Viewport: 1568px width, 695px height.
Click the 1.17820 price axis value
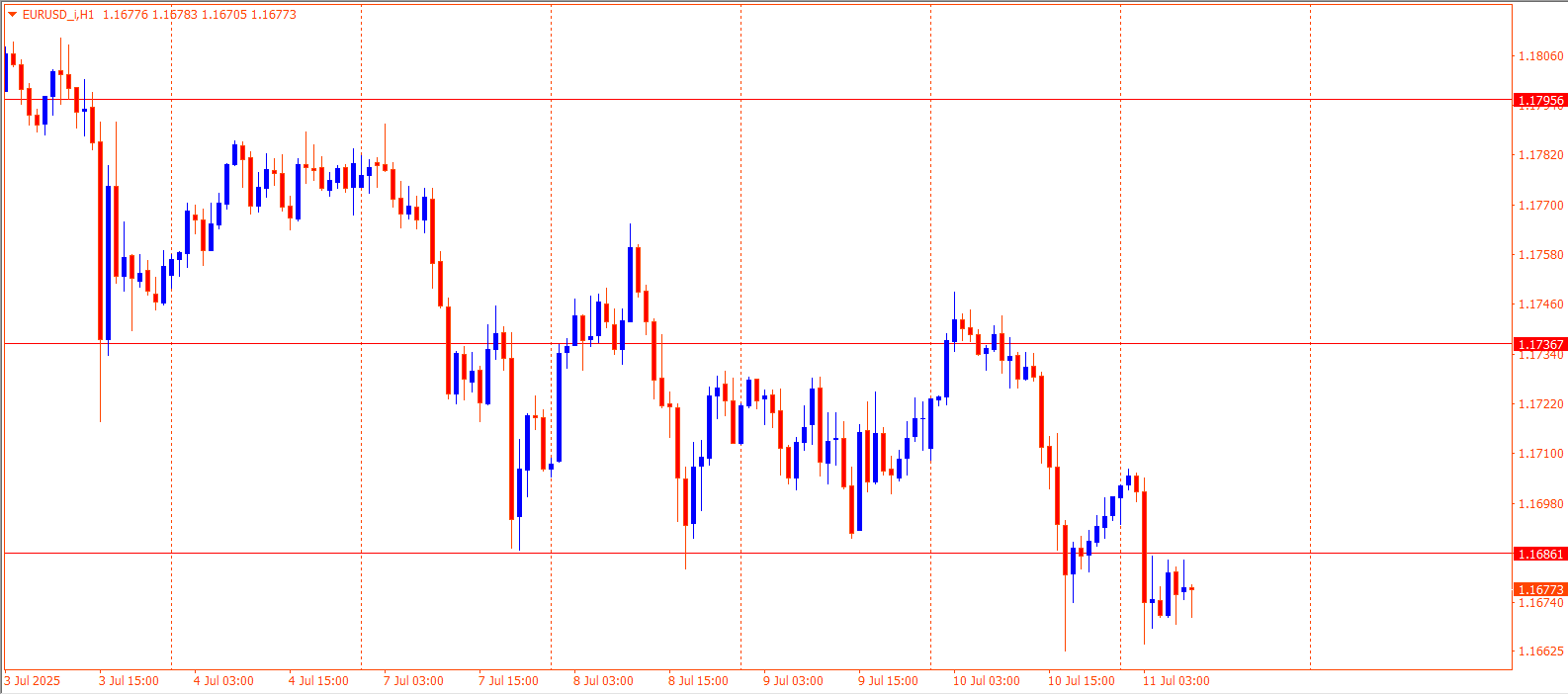coord(1541,155)
